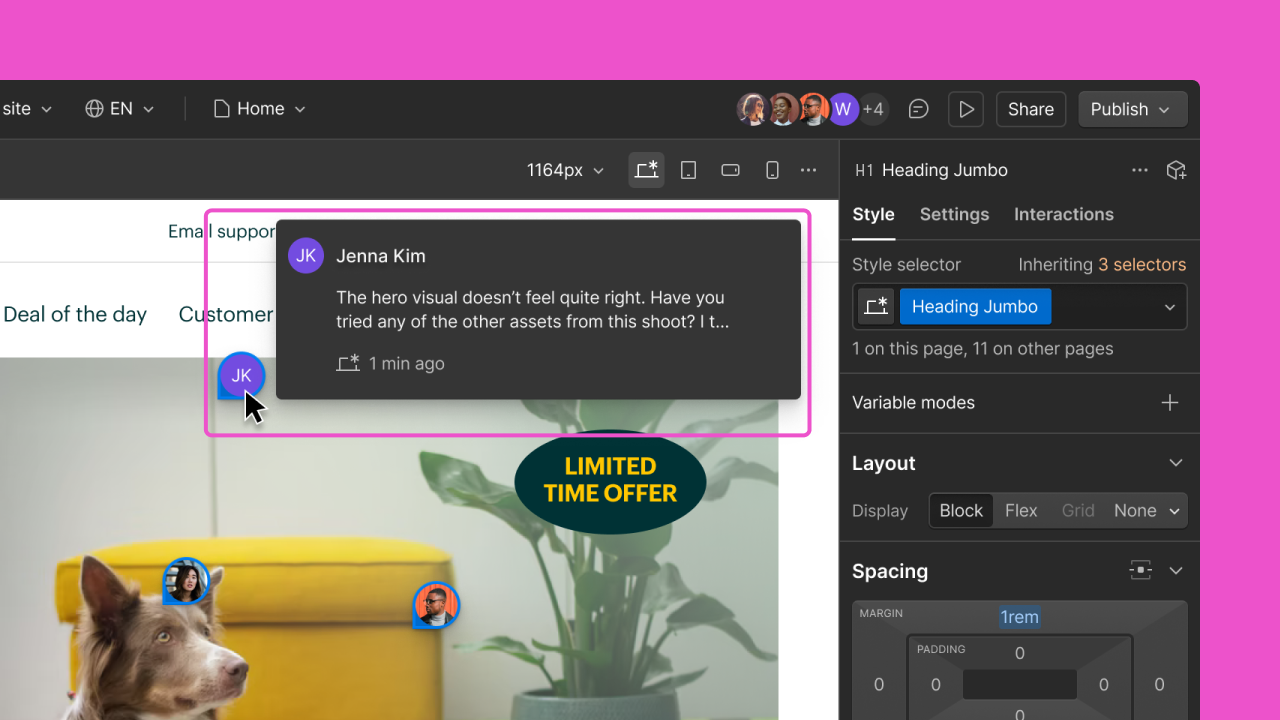Set display to Block
1280x720 pixels.
960,510
